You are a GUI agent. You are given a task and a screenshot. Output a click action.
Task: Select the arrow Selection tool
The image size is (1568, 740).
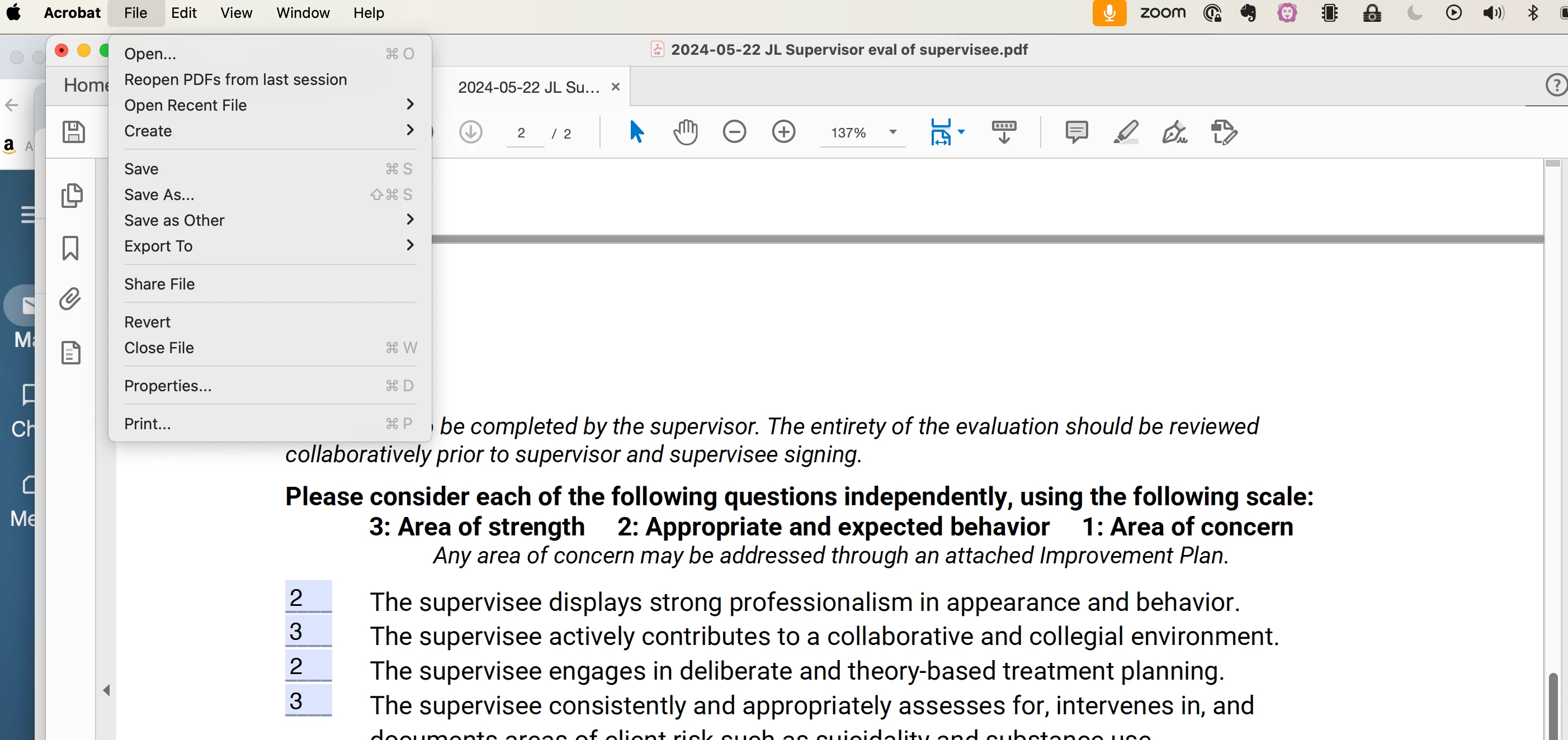pos(636,132)
